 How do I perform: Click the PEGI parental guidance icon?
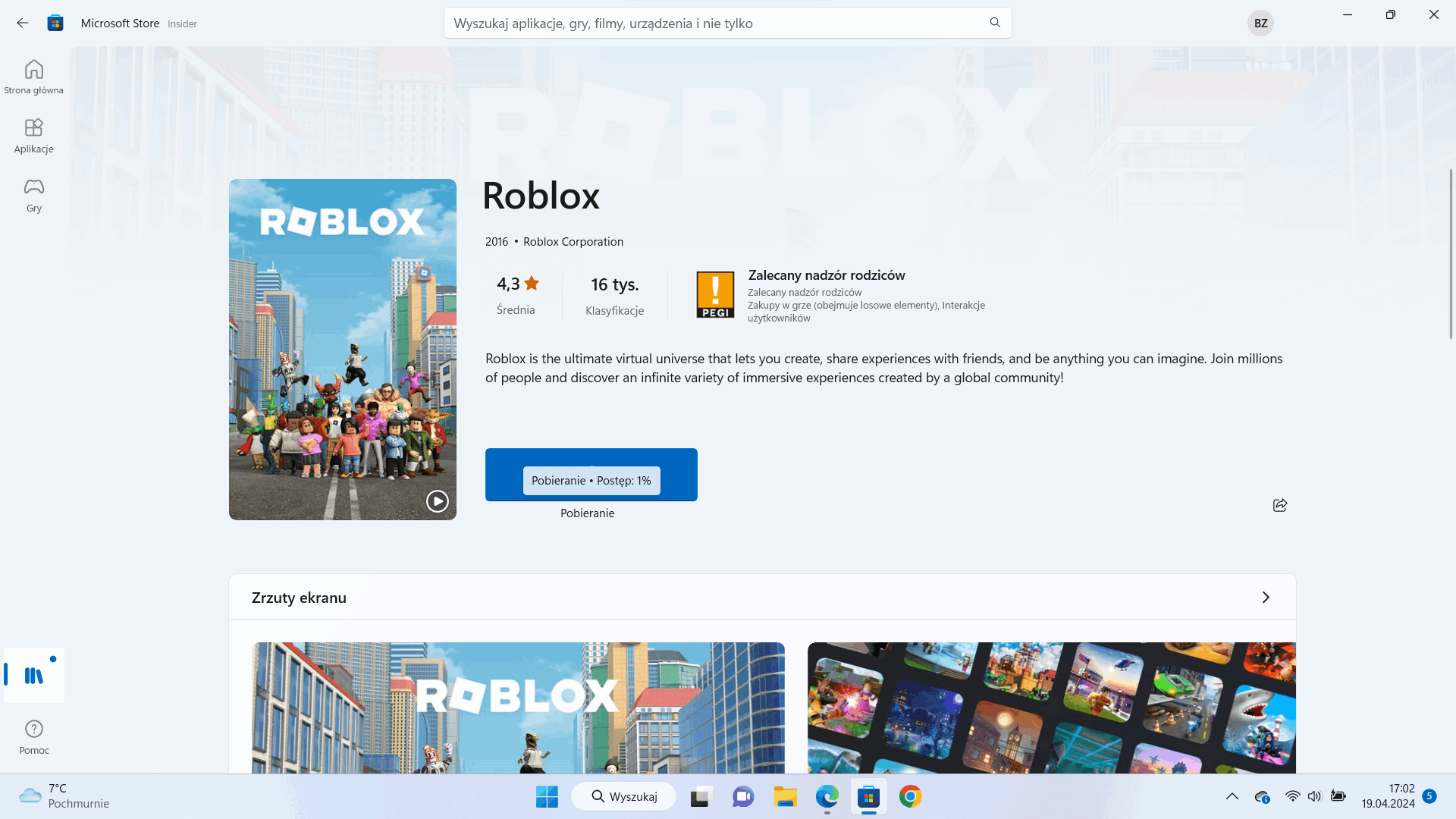(714, 294)
